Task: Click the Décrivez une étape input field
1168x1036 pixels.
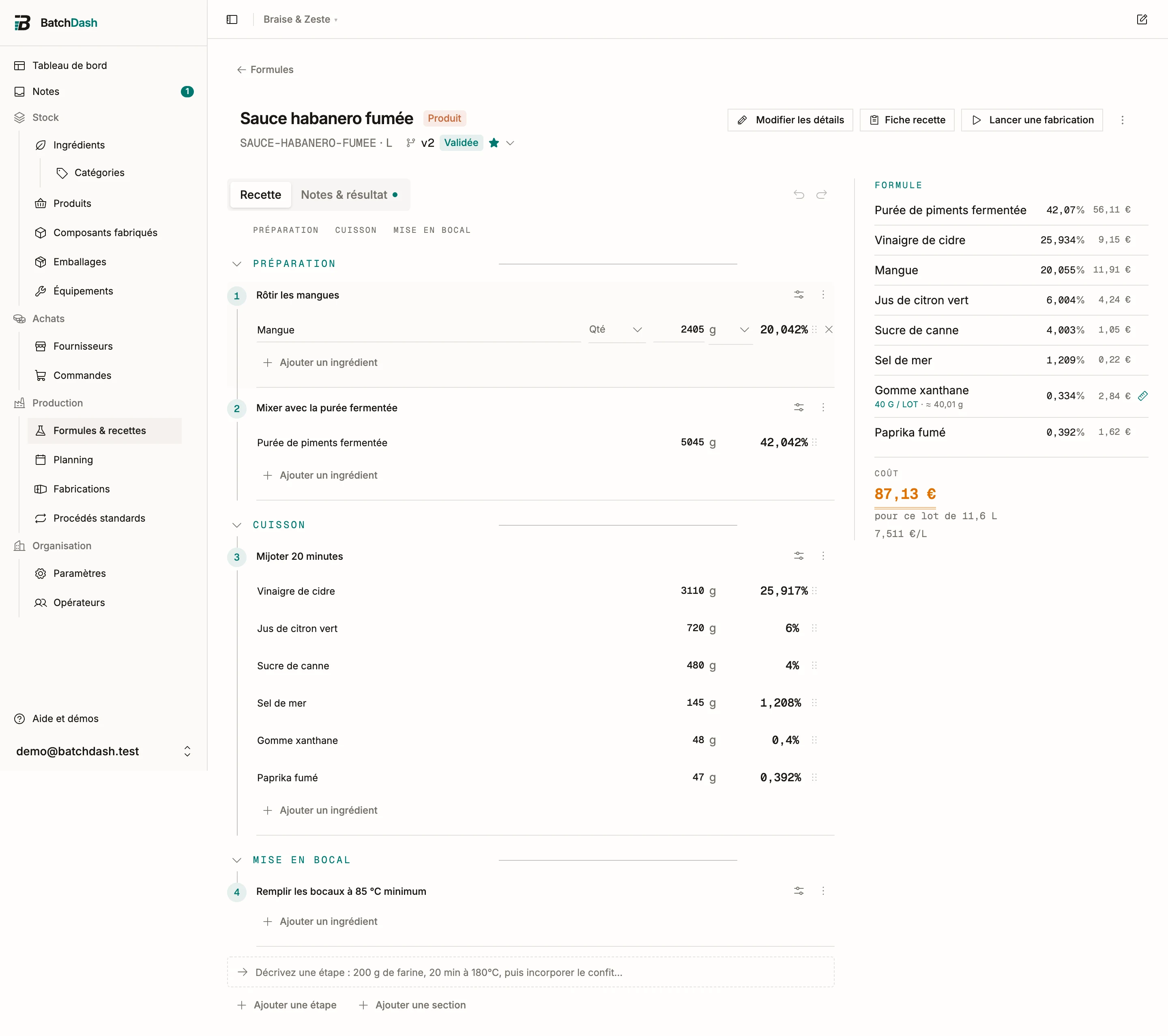Action: click(x=531, y=973)
